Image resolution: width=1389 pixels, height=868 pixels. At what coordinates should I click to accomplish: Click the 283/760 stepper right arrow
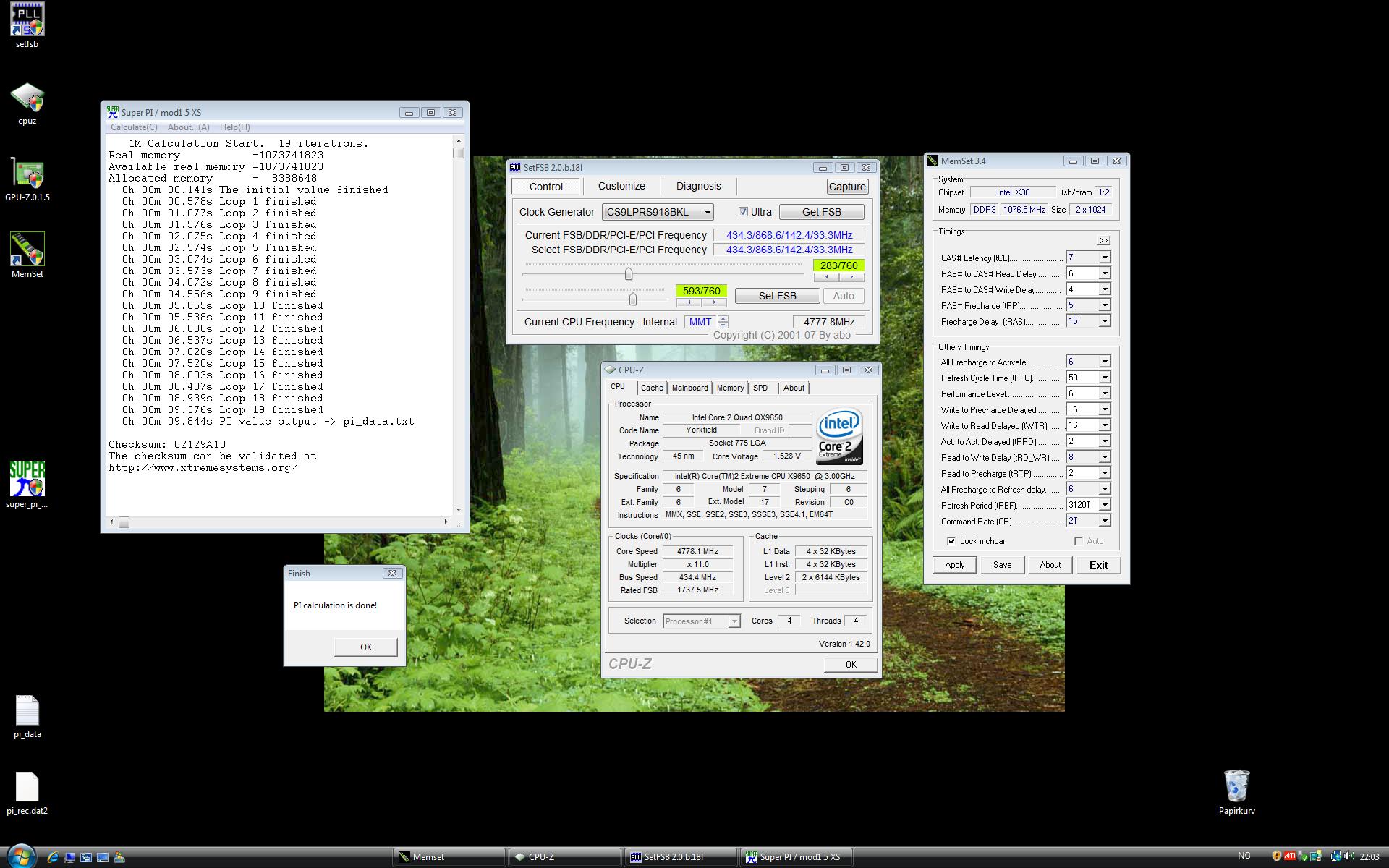point(851,277)
